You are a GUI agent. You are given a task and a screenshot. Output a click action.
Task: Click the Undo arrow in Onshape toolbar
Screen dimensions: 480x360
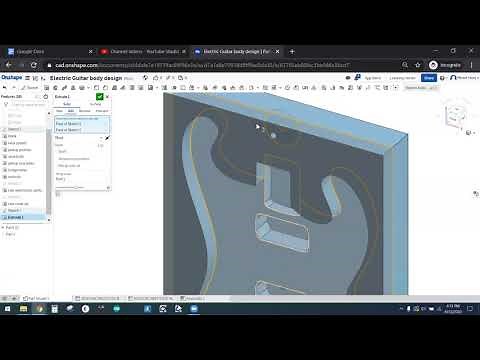click(x=5, y=87)
